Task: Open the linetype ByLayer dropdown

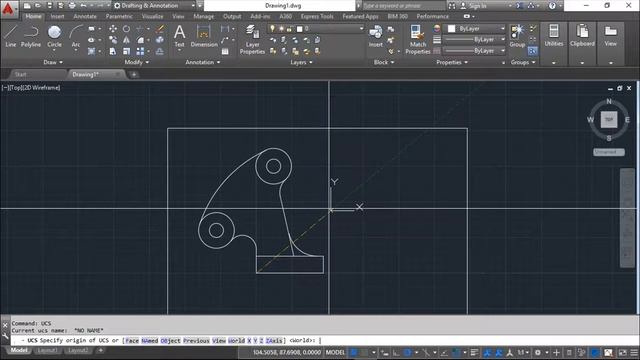Action: [474, 51]
